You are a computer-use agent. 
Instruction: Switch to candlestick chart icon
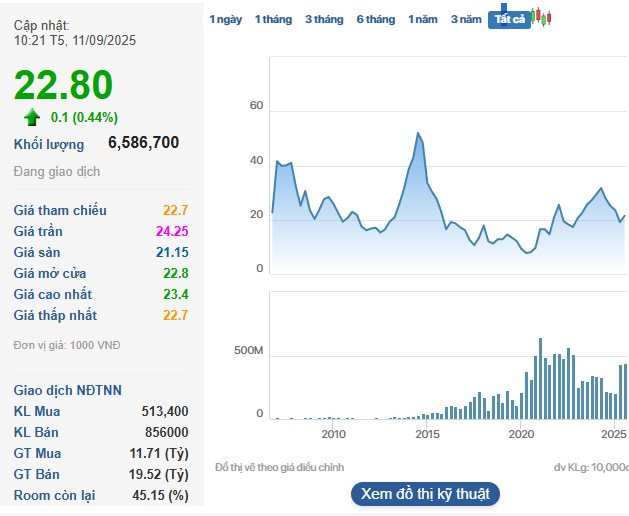[x=543, y=17]
